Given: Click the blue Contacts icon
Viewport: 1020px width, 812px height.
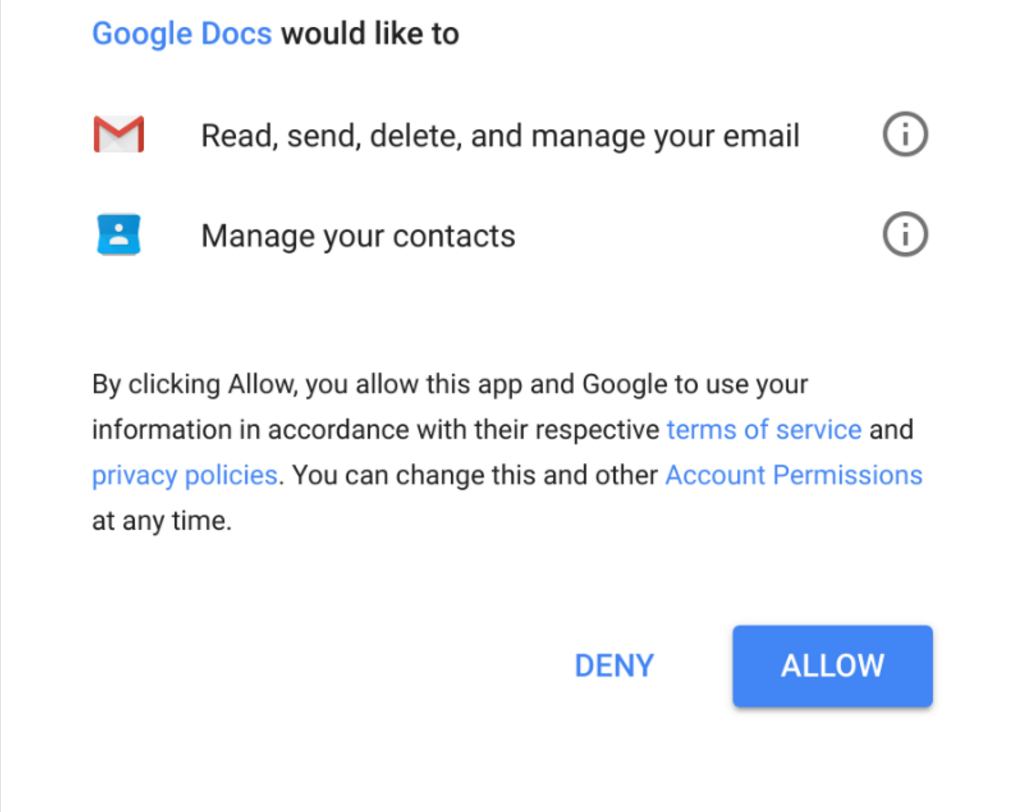Looking at the screenshot, I should click(119, 235).
